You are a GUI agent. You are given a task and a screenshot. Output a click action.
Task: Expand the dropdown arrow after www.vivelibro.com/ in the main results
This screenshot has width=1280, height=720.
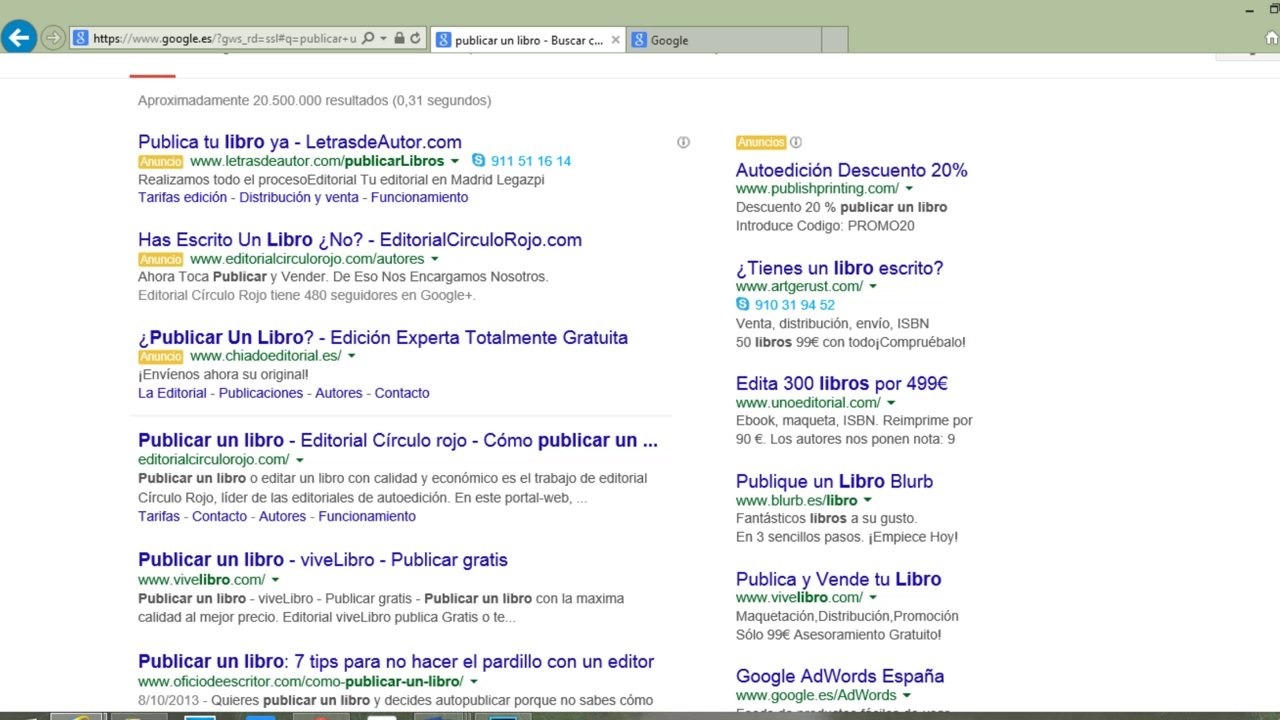(x=275, y=580)
